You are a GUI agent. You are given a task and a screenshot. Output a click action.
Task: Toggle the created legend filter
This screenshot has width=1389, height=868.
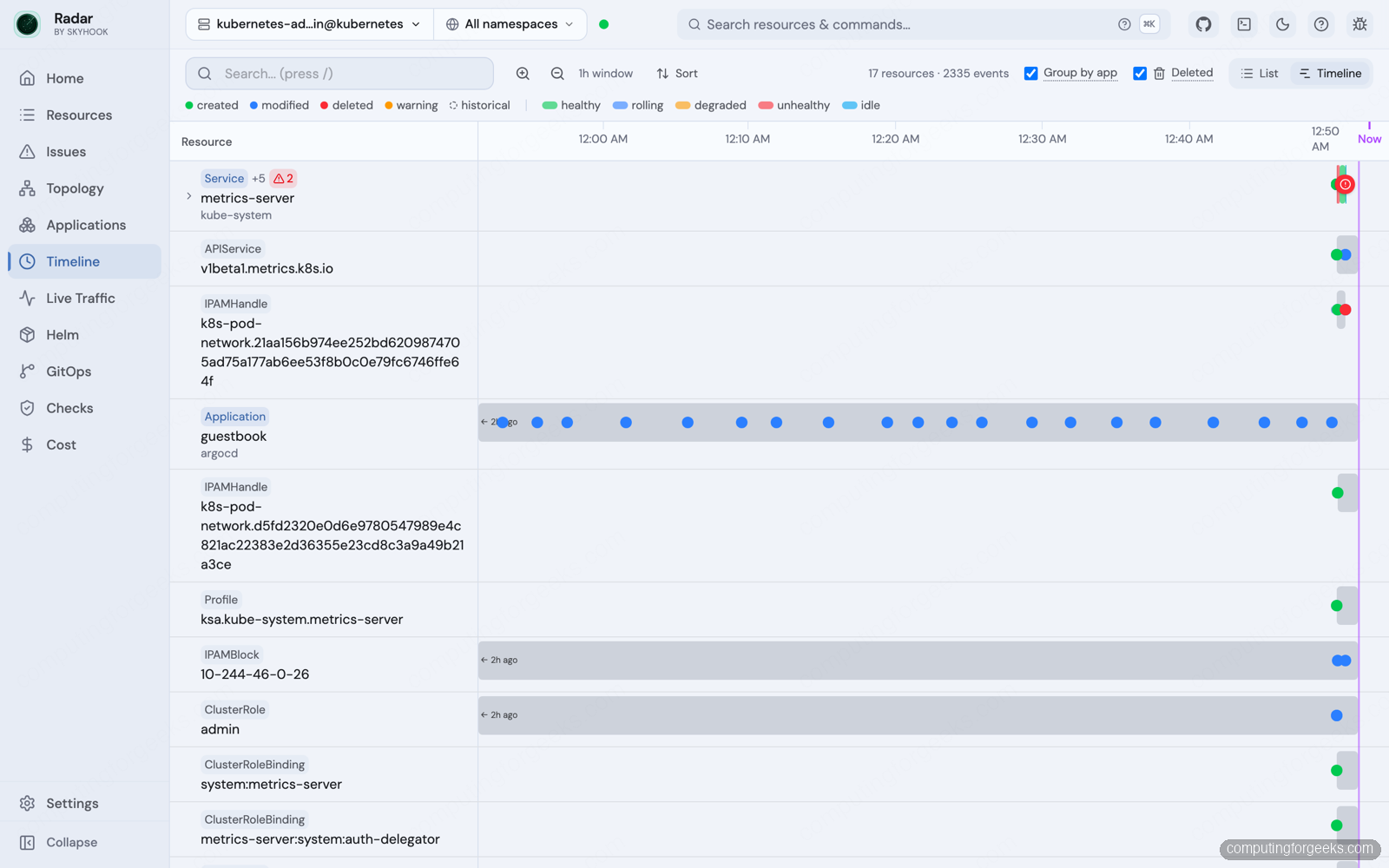212,105
